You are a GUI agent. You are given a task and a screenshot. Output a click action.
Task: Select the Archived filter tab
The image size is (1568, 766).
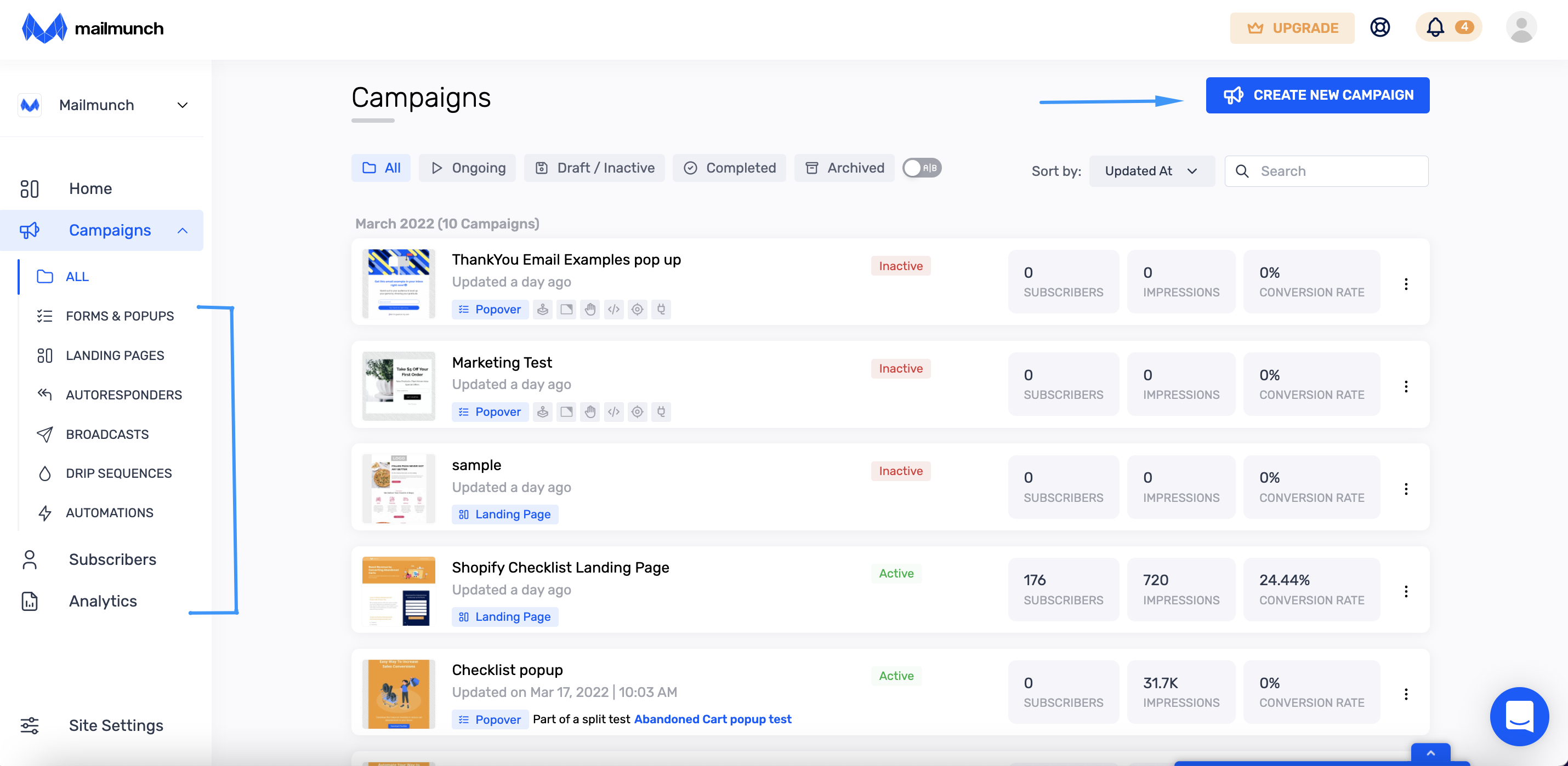[844, 168]
